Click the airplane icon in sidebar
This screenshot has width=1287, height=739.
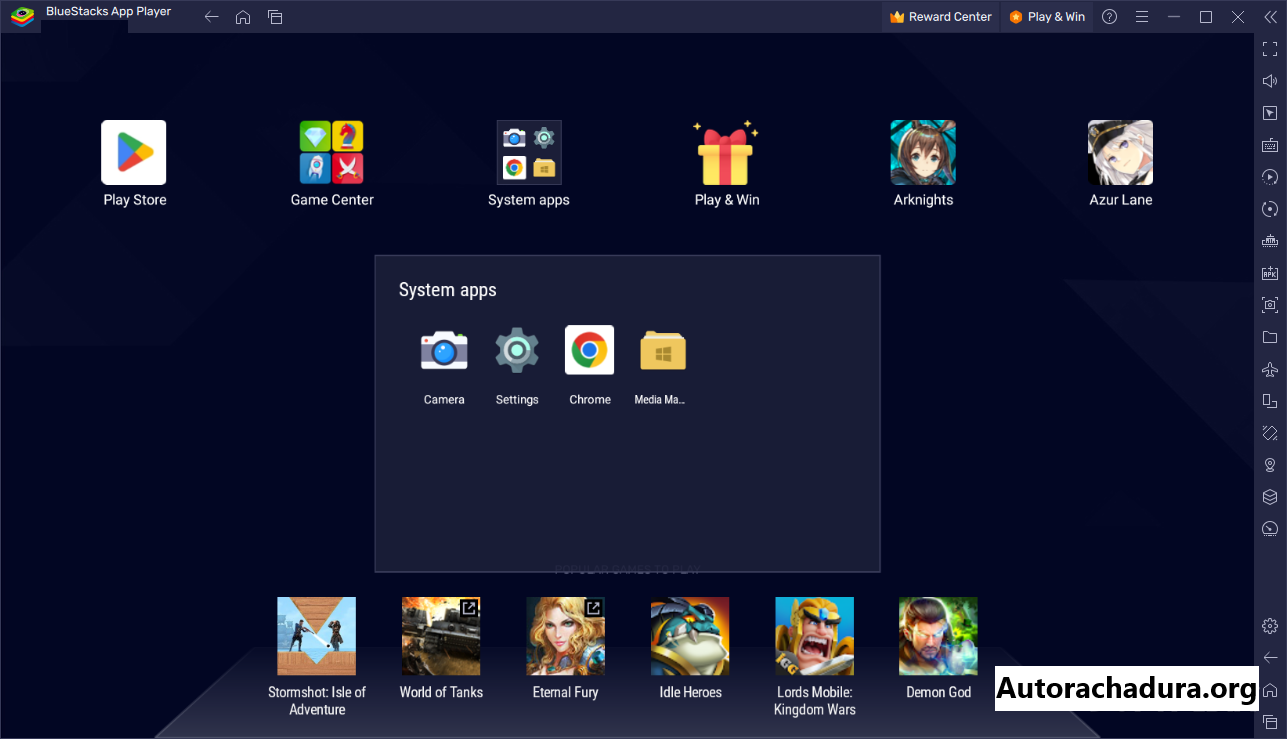pos(1270,369)
